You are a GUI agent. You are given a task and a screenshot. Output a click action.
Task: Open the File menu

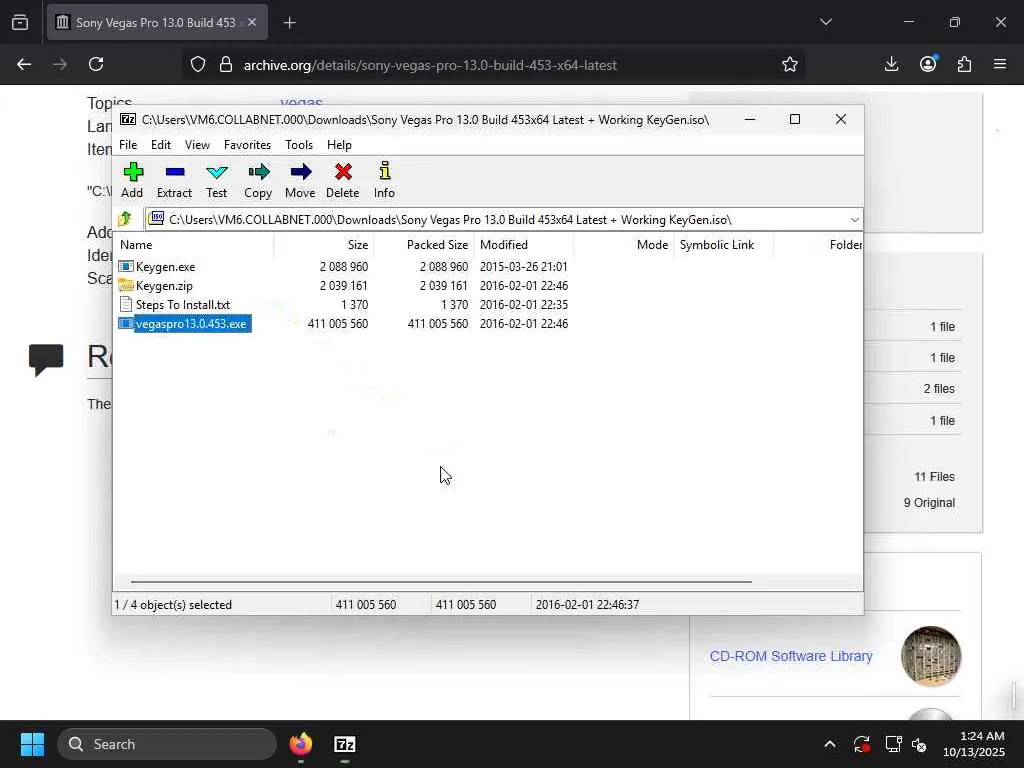128,145
